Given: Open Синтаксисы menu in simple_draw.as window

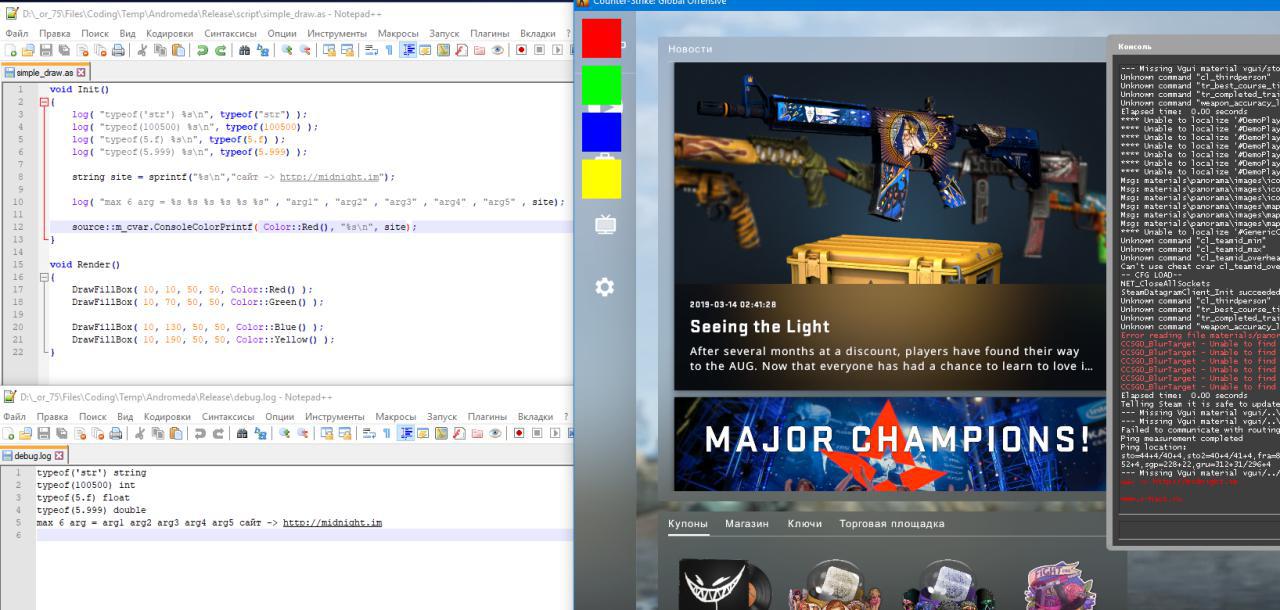Looking at the screenshot, I should (229, 33).
